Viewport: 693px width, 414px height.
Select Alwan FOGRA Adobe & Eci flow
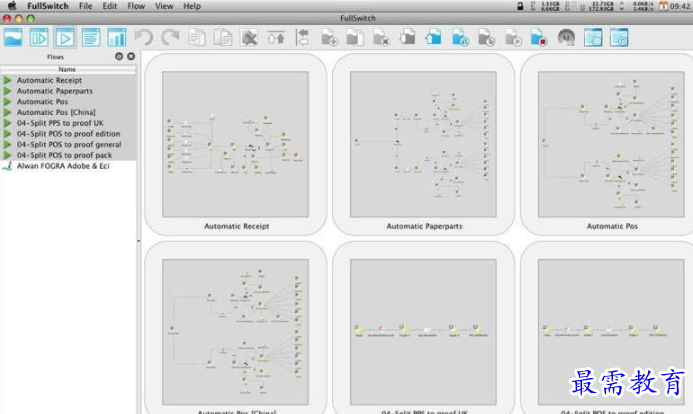tap(68, 166)
